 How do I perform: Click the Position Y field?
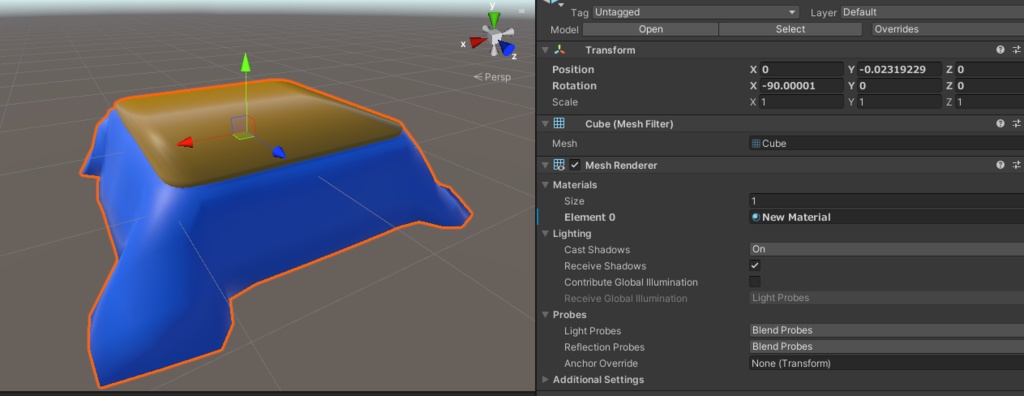tap(899, 69)
